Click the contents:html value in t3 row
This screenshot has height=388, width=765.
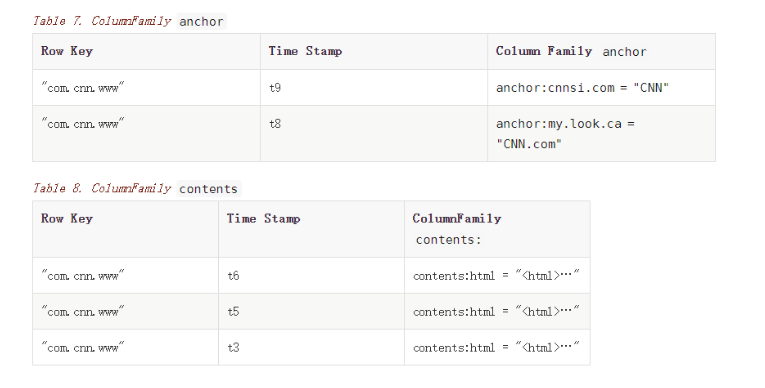[x=496, y=347]
